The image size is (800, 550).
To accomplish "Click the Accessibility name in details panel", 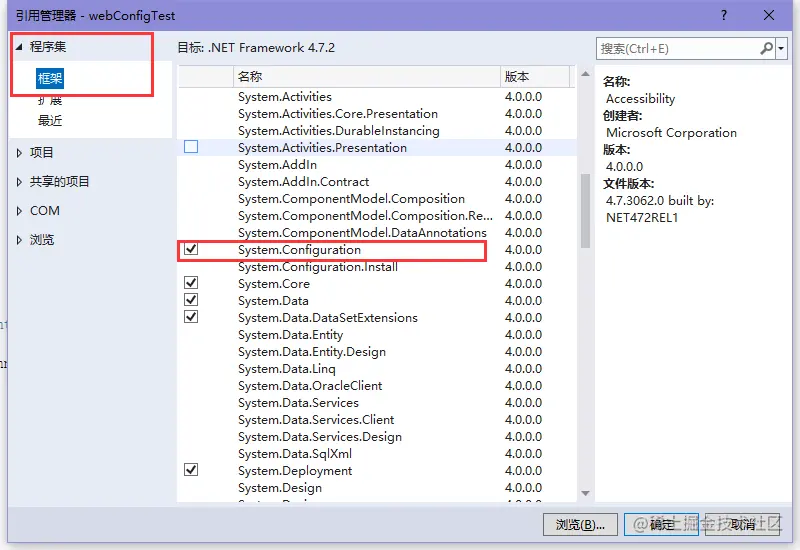I will [x=640, y=98].
